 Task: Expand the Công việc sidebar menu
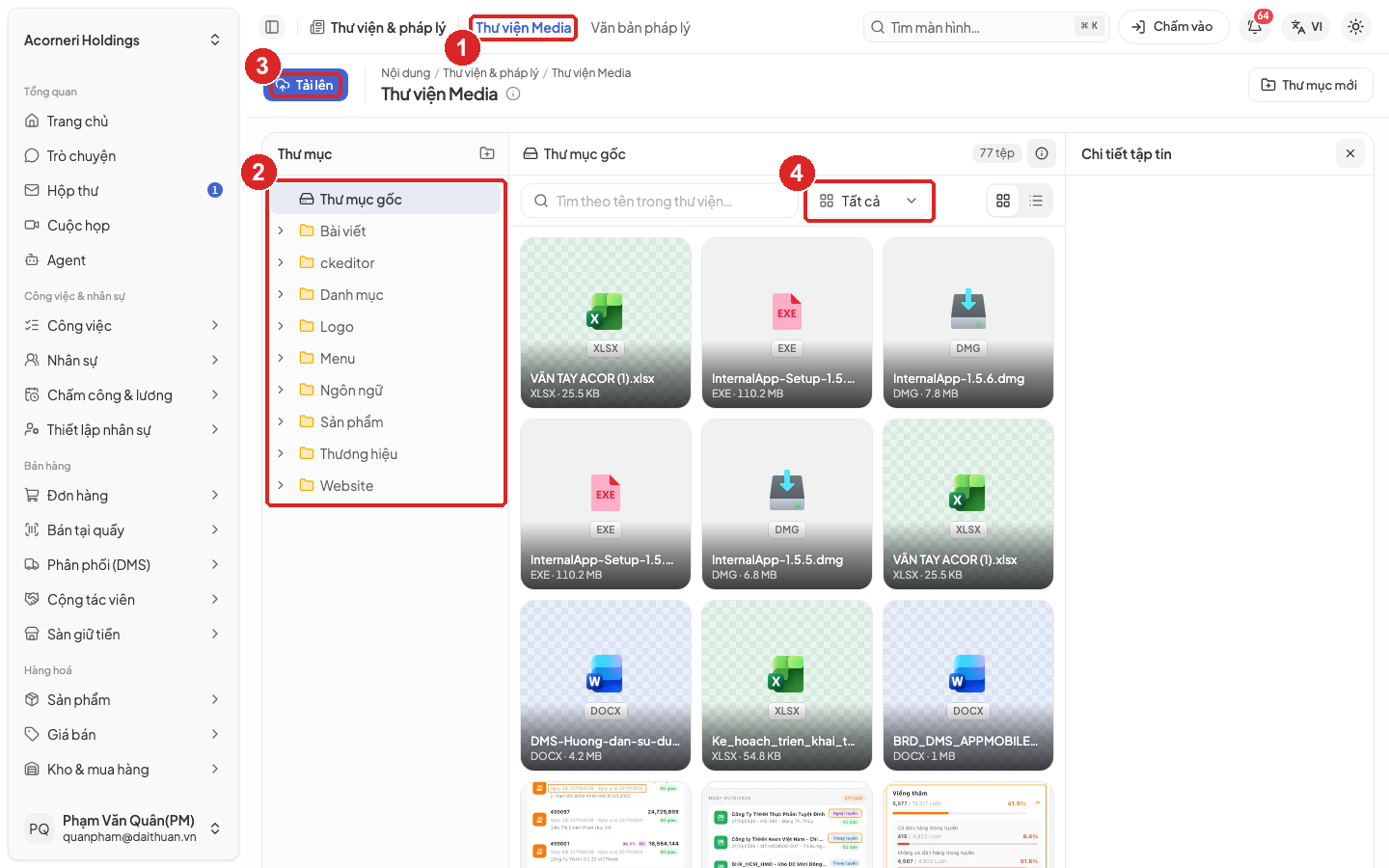click(123, 325)
